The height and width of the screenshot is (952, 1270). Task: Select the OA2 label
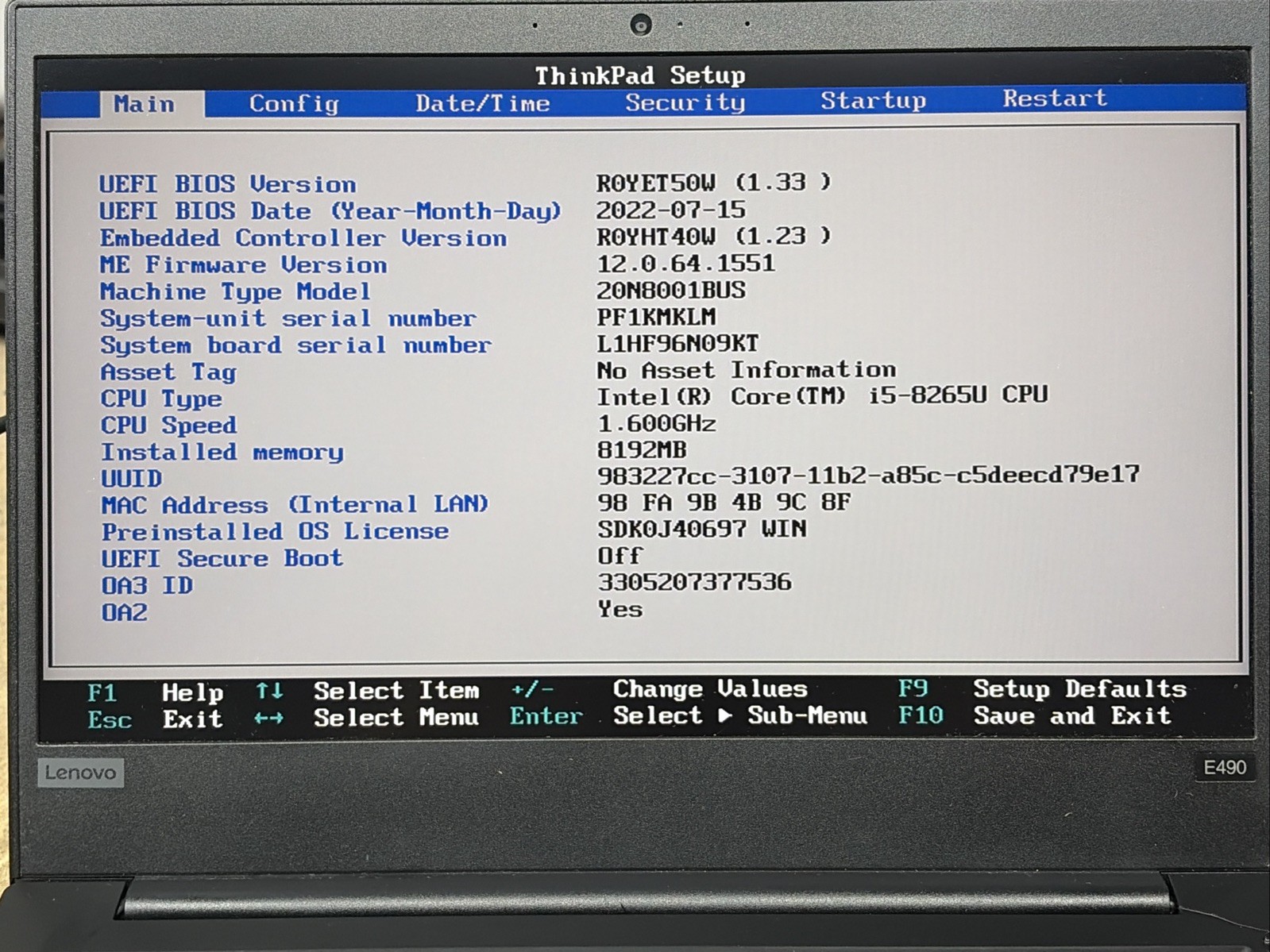coord(125,613)
